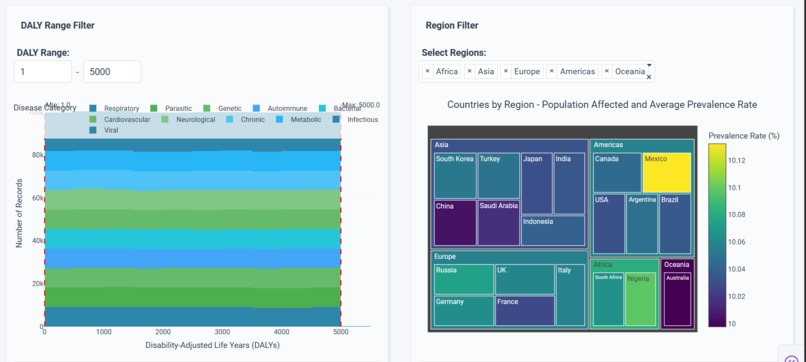
Task: Remove the Africa tag from Select Regions
Action: (x=428, y=71)
